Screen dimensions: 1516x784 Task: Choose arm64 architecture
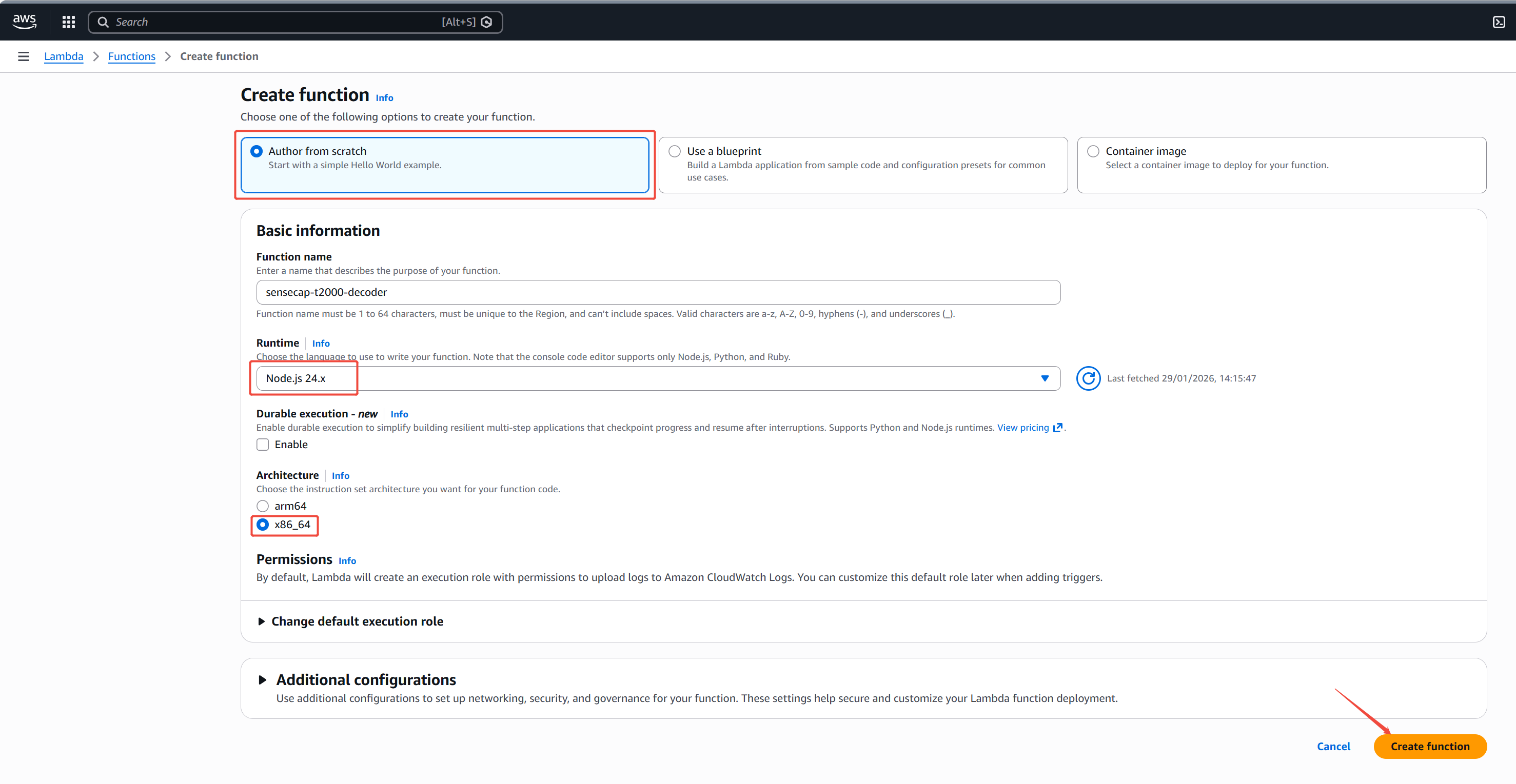(x=263, y=506)
